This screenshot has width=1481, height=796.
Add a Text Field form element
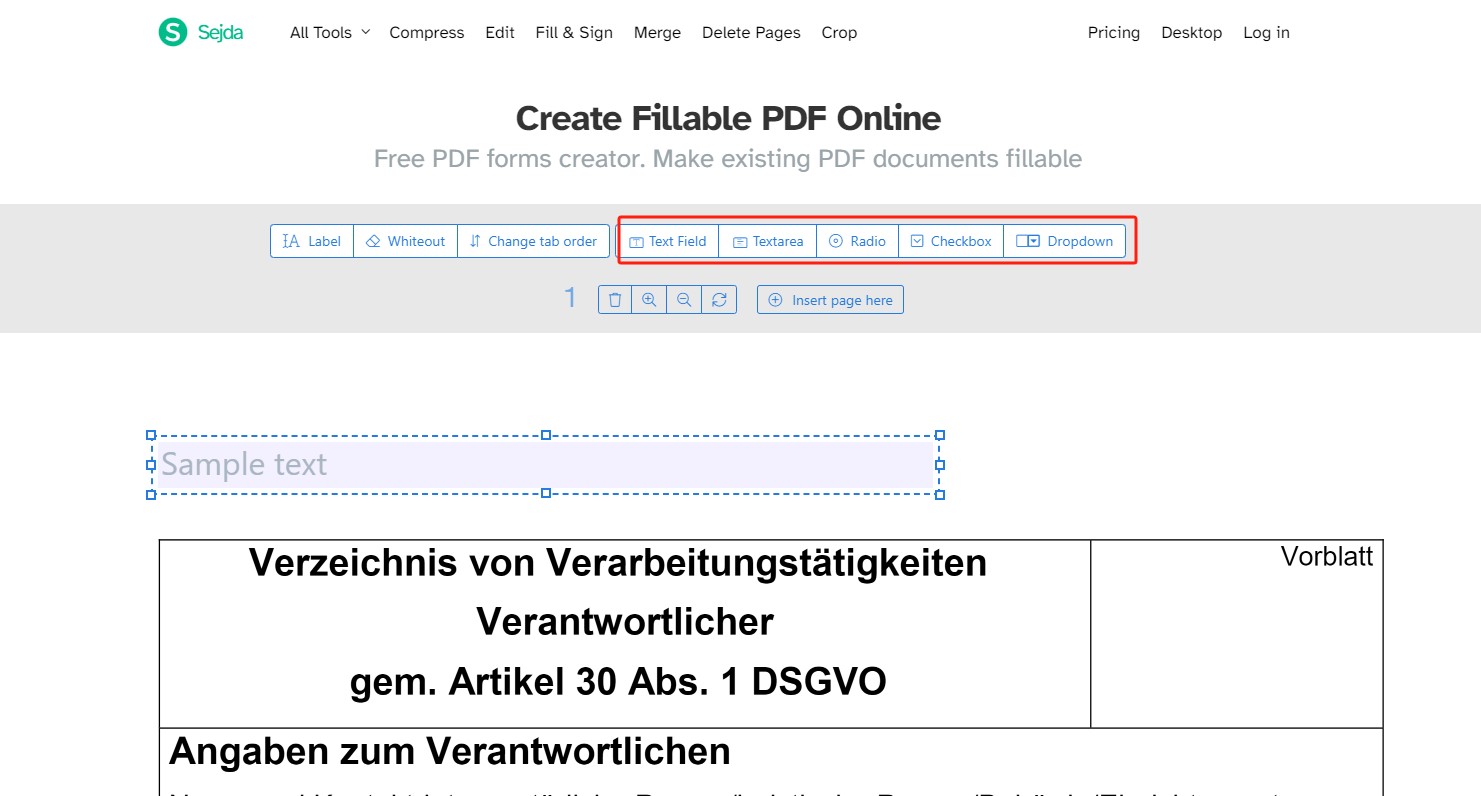(667, 241)
